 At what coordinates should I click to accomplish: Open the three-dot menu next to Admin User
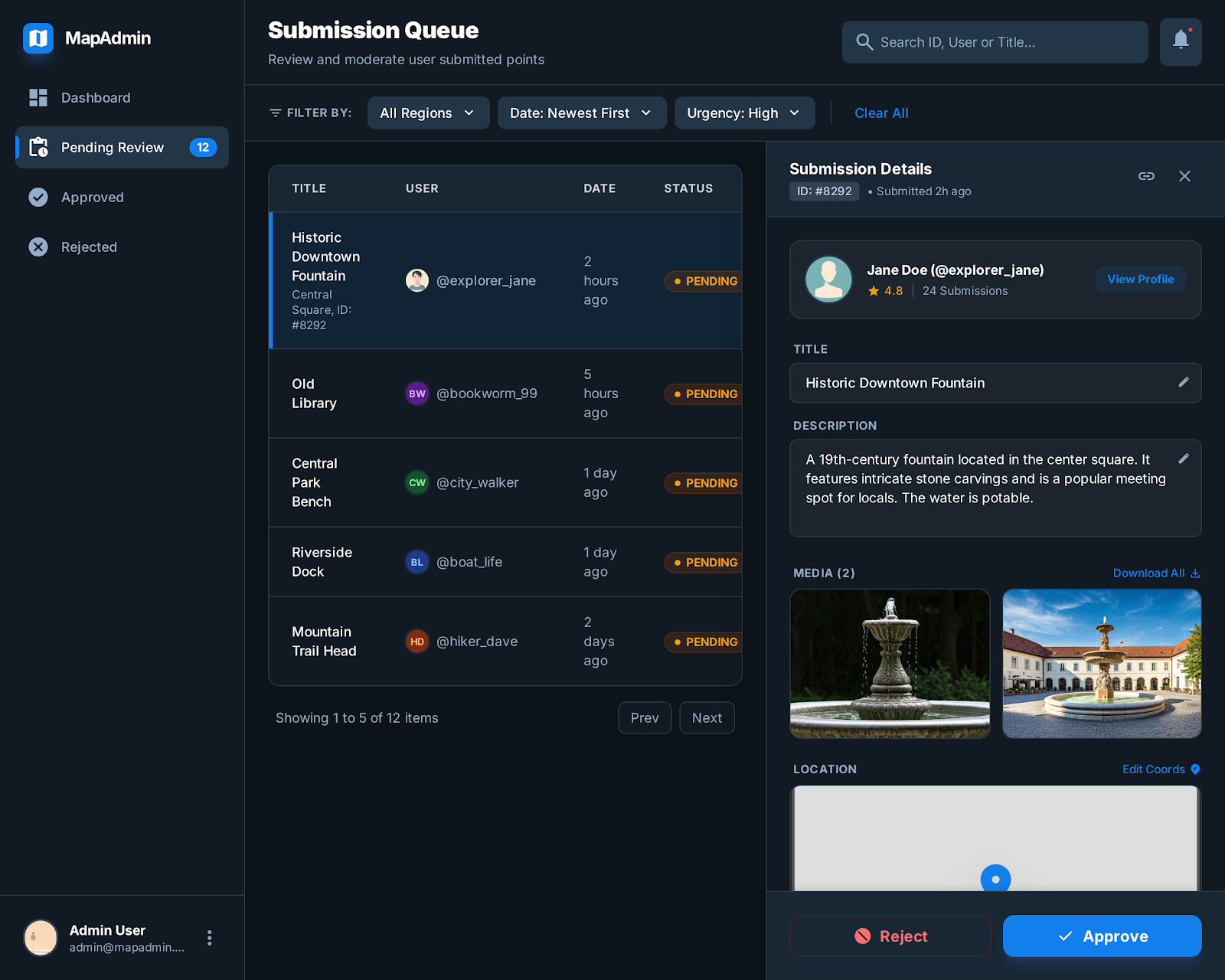(209, 937)
